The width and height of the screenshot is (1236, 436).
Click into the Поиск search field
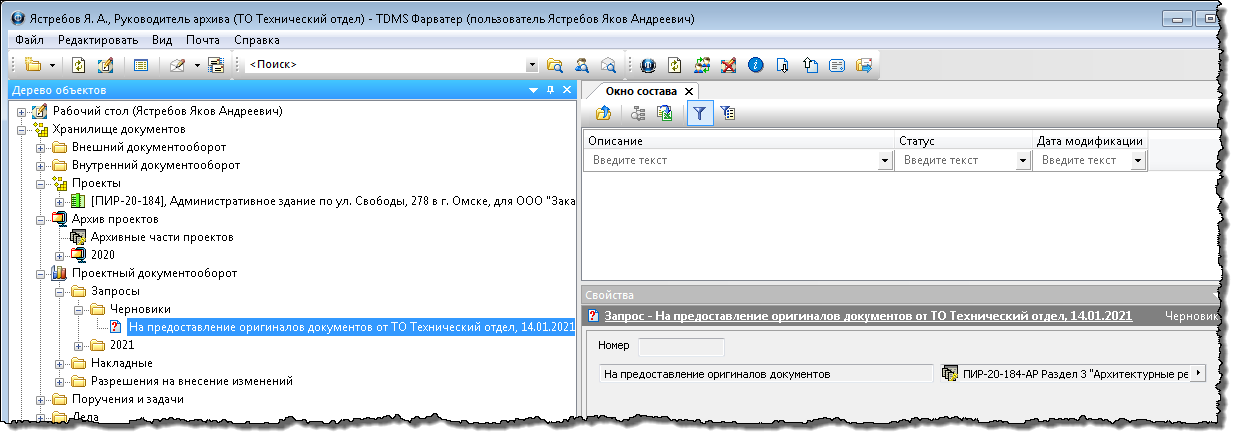pyautogui.click(x=384, y=65)
